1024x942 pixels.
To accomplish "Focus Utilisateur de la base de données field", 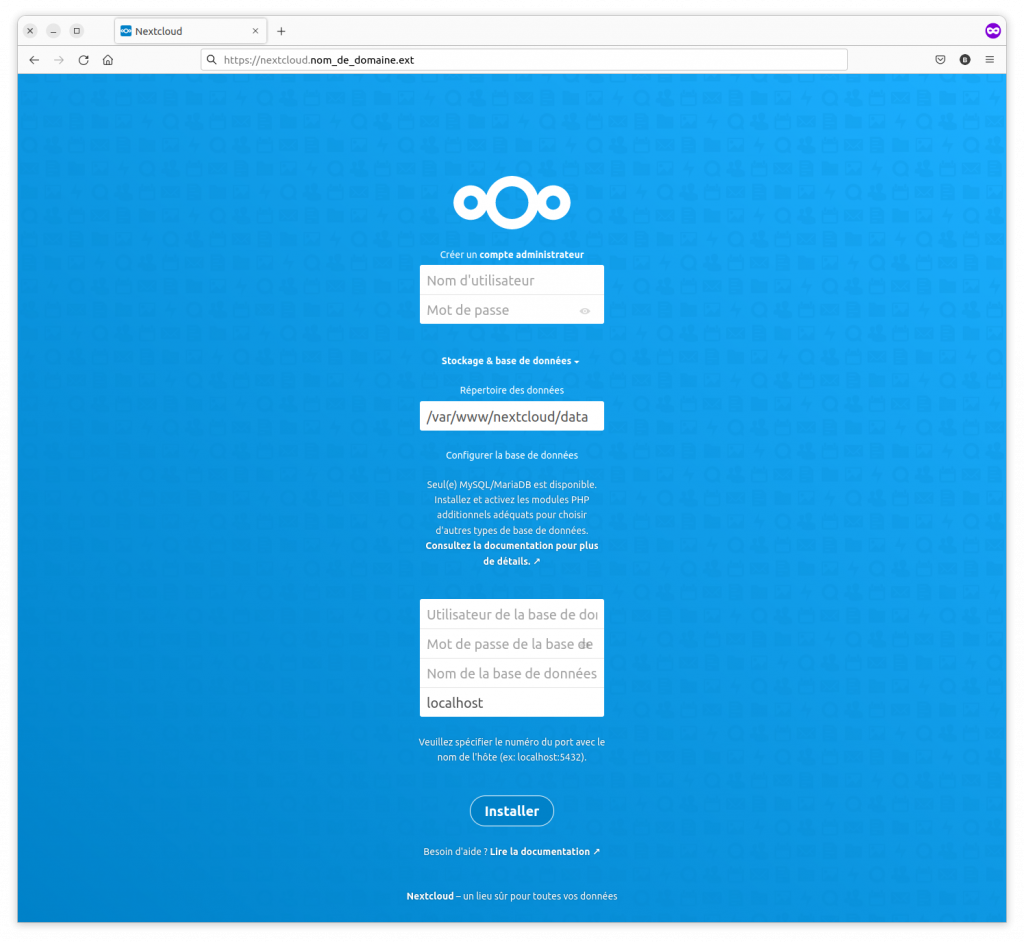I will pos(512,614).
